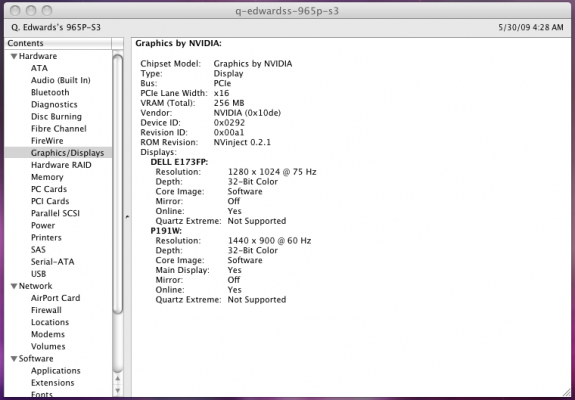Viewport: 575px width, 400px height.
Task: Click the ROM Revision NVinject 0.2.1
Action: pyautogui.click(x=242, y=142)
